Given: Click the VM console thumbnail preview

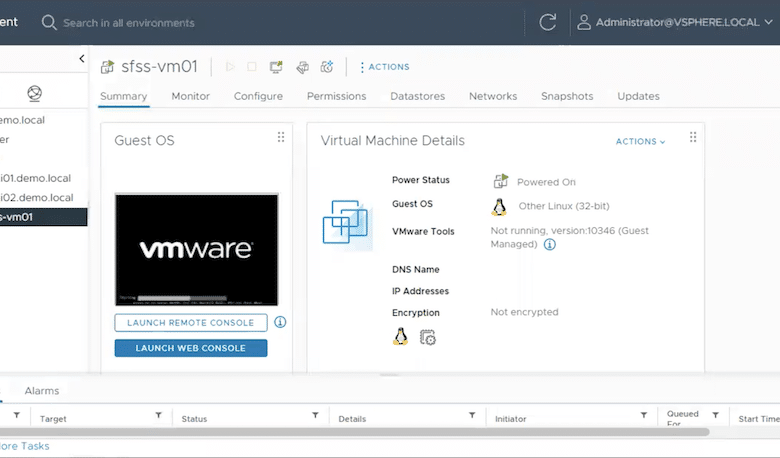Looking at the screenshot, I should [196, 250].
